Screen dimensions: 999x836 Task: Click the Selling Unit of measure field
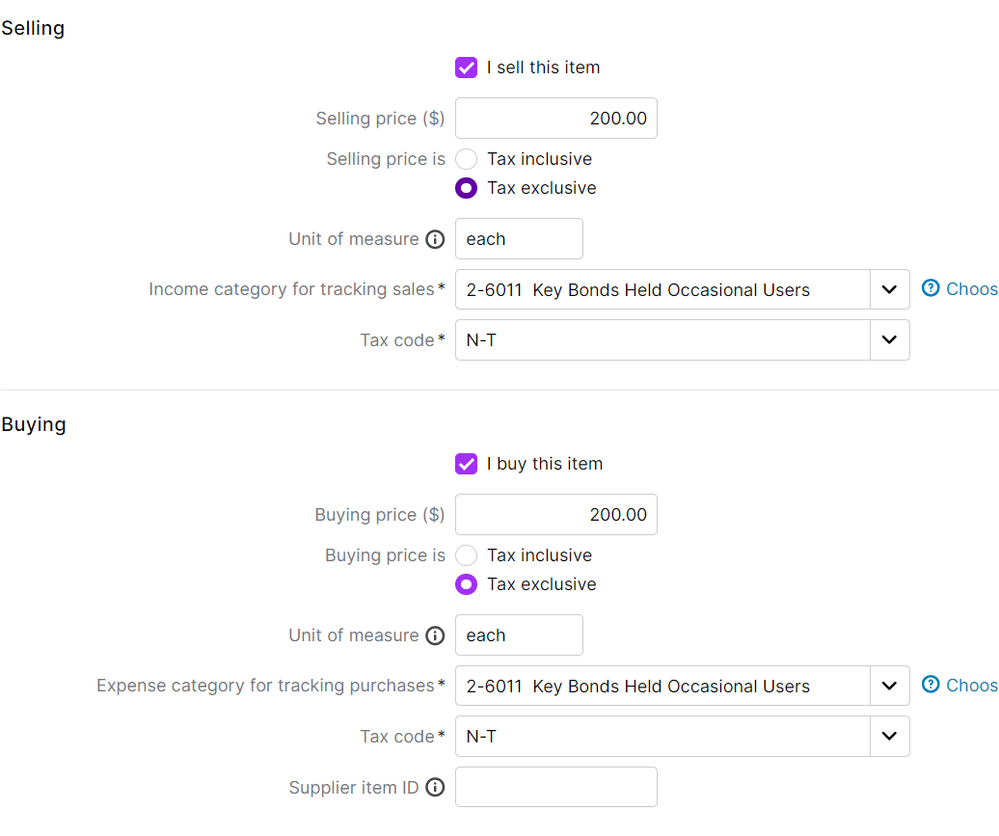point(518,239)
